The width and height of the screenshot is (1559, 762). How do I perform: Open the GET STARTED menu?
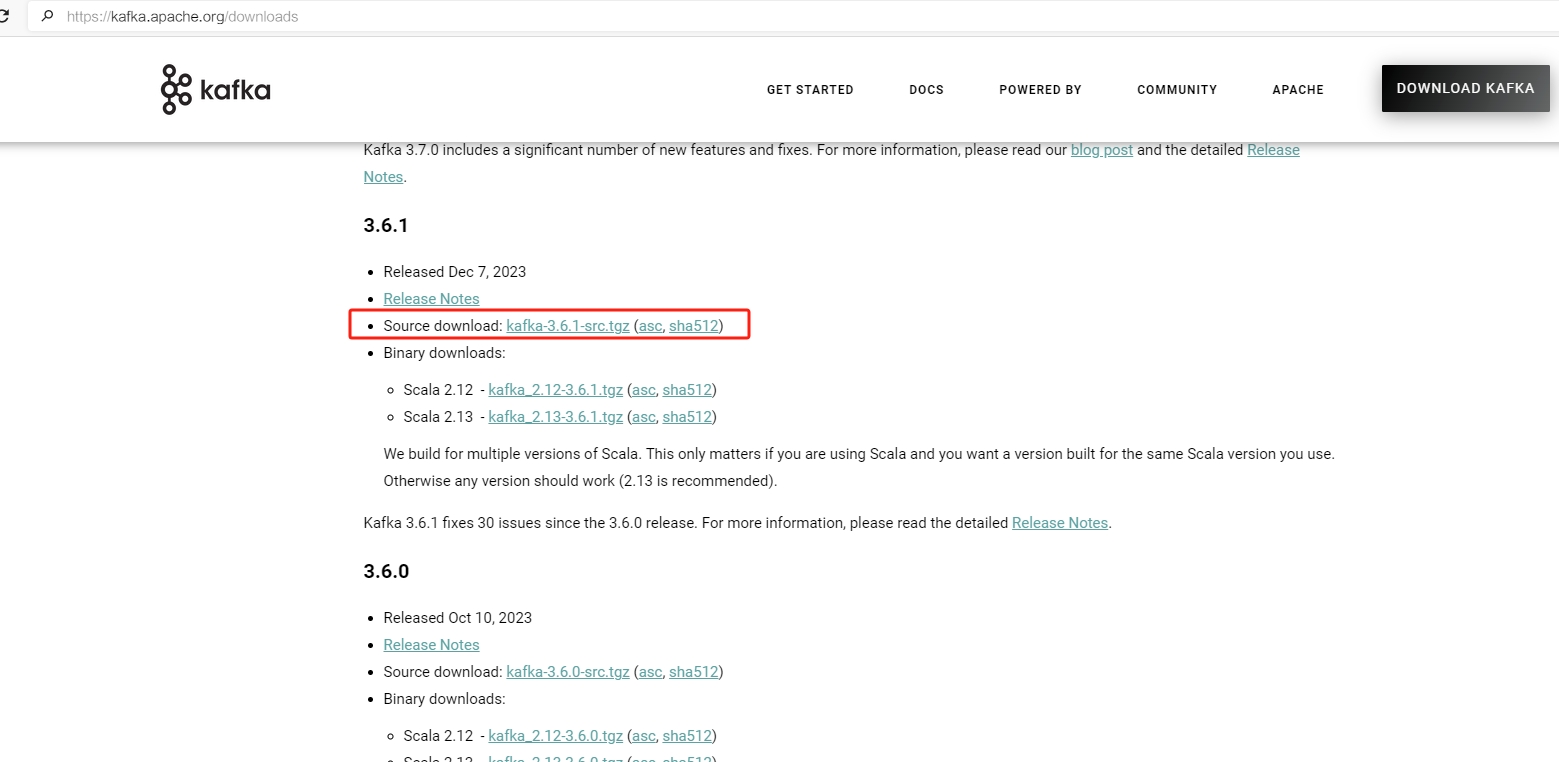tap(810, 90)
